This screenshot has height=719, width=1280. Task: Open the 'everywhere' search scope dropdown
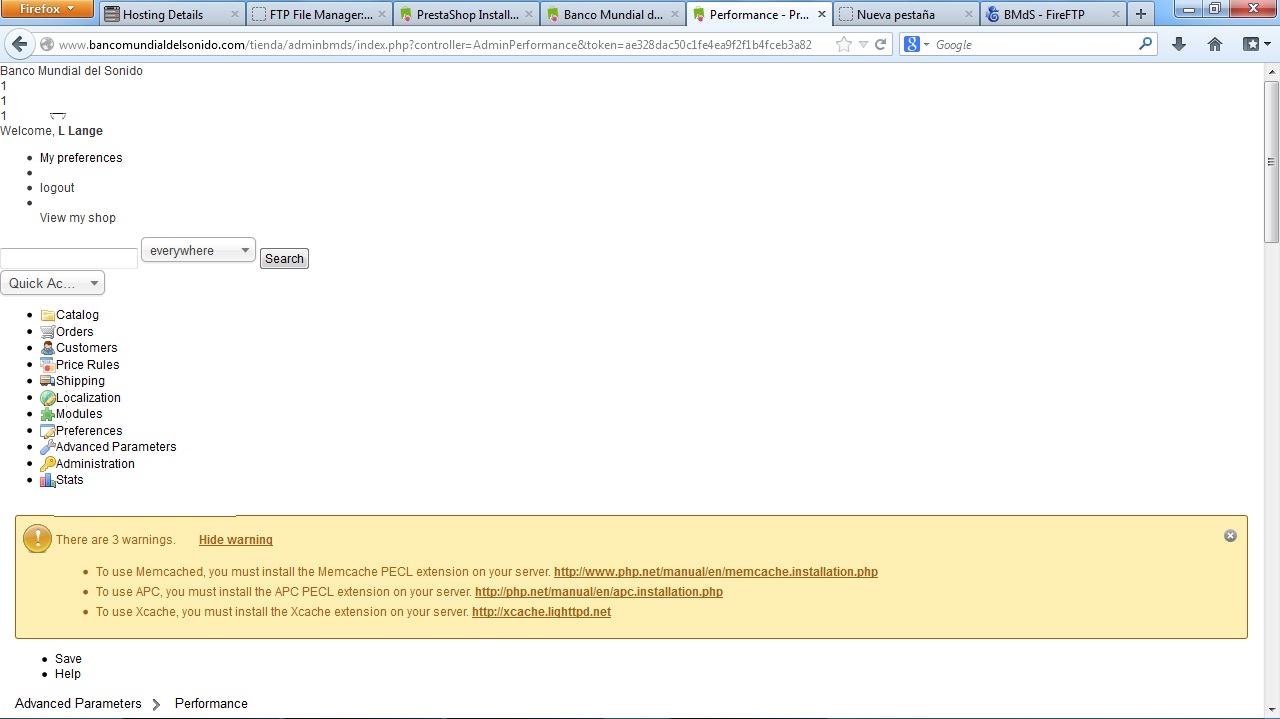pyautogui.click(x=198, y=250)
